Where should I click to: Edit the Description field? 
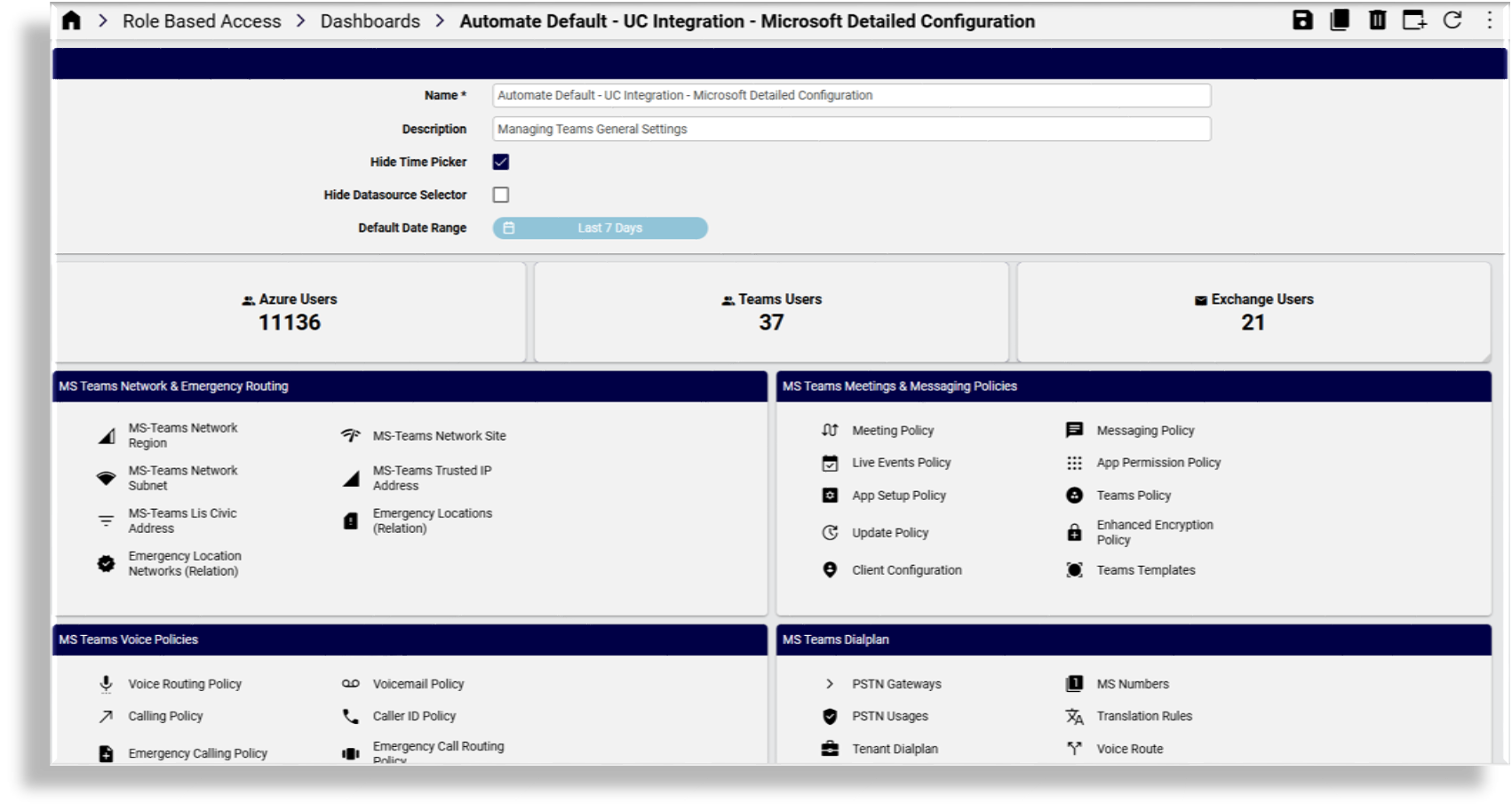coord(851,129)
